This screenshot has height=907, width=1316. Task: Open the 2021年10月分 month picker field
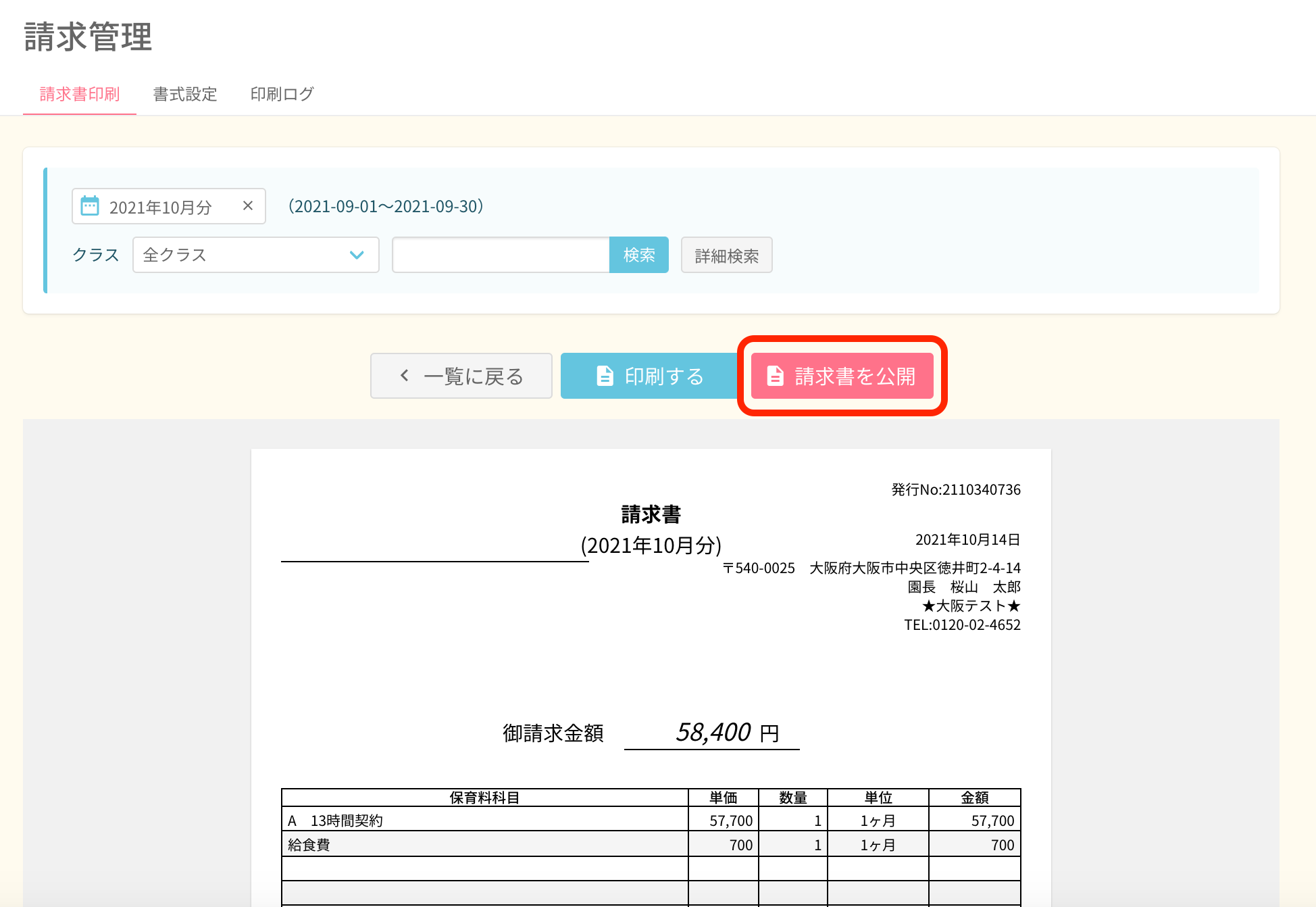point(169,206)
